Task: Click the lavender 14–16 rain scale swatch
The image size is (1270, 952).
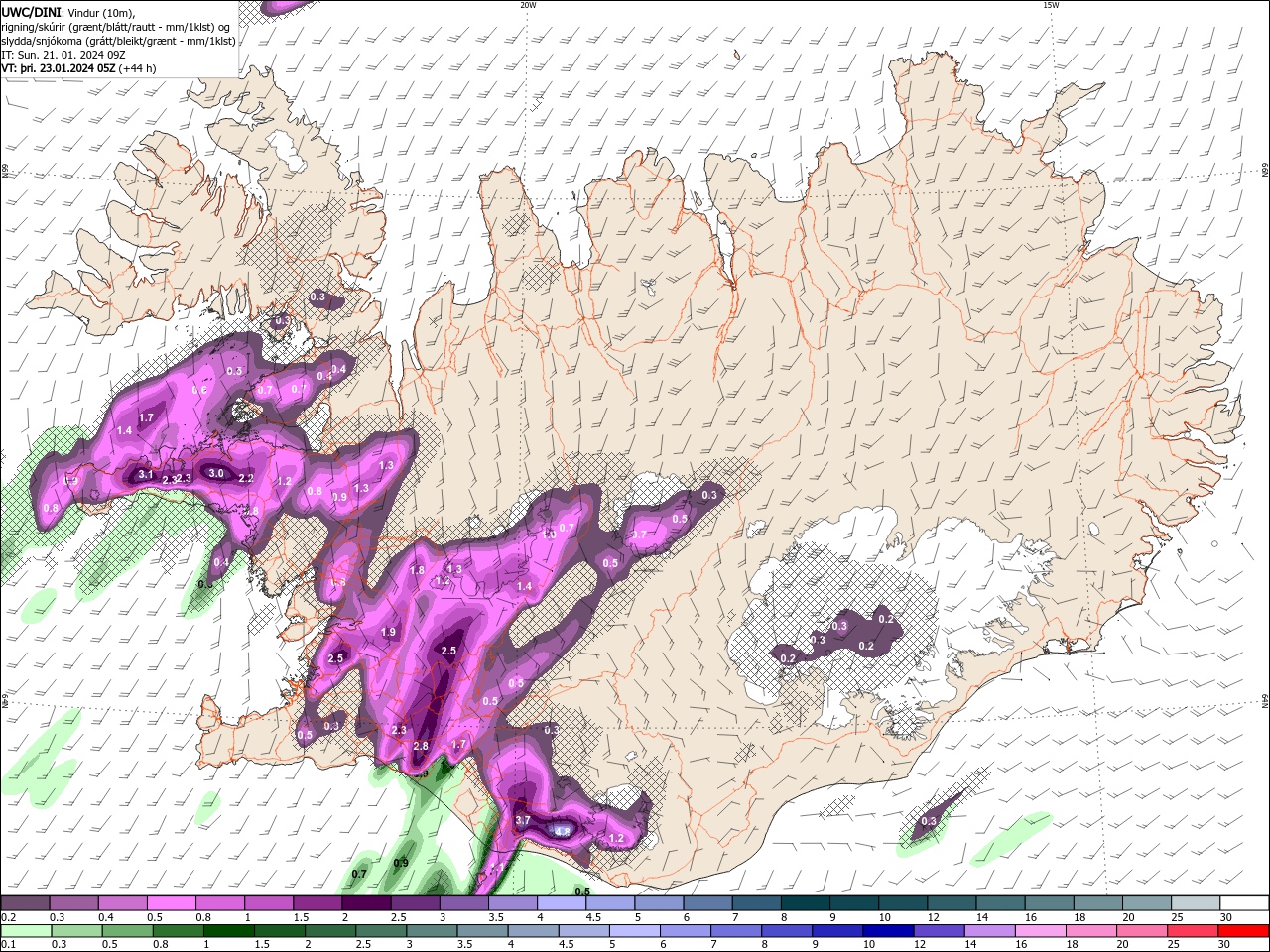Action: [988, 931]
